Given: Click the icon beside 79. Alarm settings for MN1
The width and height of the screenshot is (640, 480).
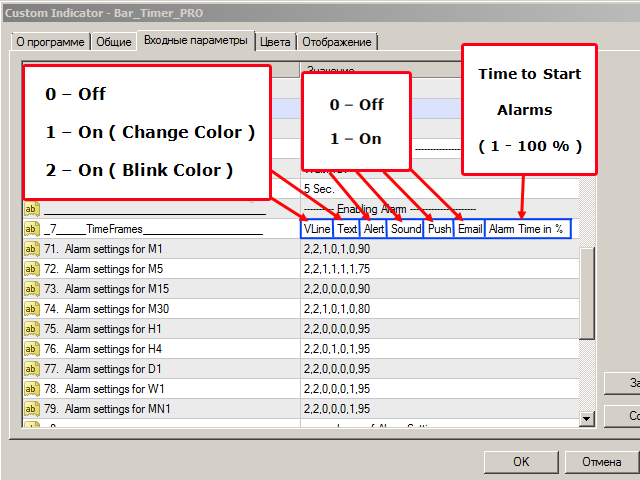Looking at the screenshot, I should pyautogui.click(x=31, y=409).
